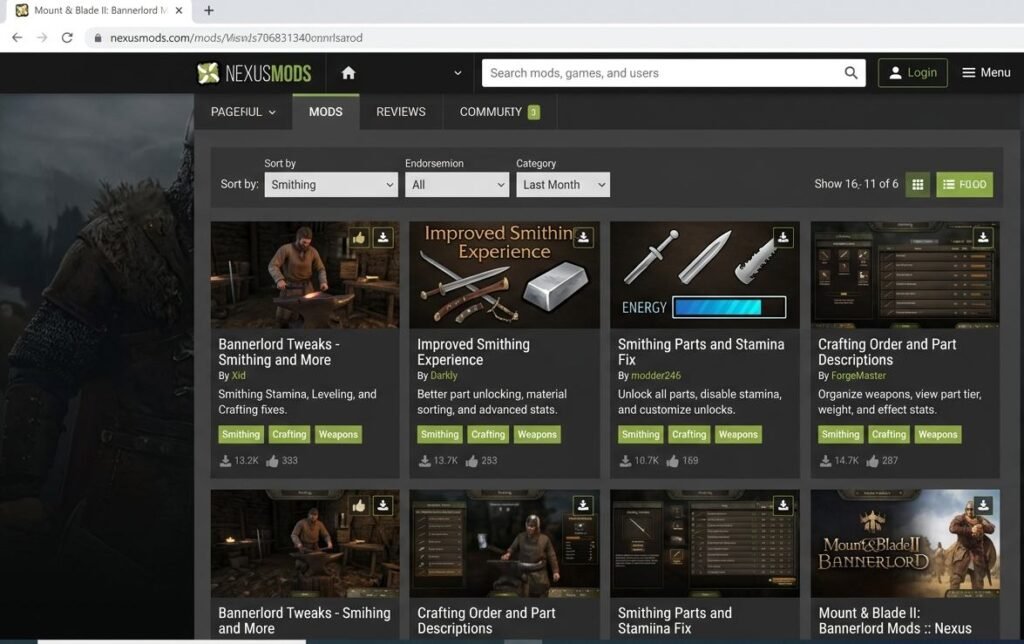Open the Improved Smithing Experience title link
The width and height of the screenshot is (1024, 644).
473,352
